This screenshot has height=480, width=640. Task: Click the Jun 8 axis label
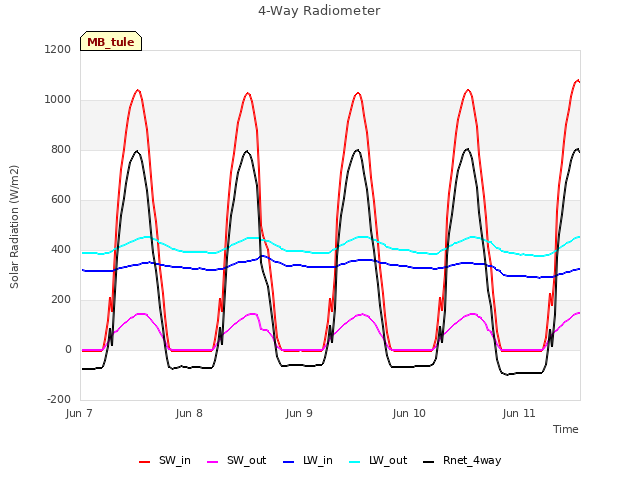tap(189, 413)
